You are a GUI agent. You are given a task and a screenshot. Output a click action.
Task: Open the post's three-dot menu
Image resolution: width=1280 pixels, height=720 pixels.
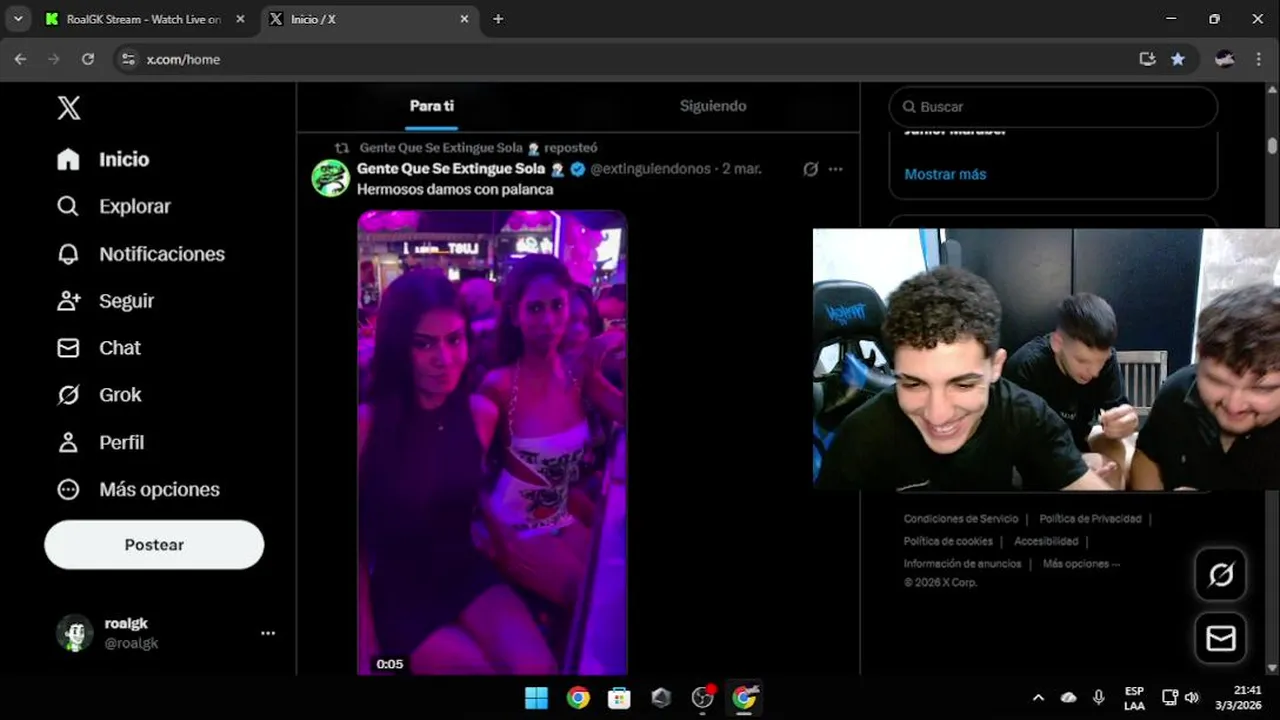[836, 169]
